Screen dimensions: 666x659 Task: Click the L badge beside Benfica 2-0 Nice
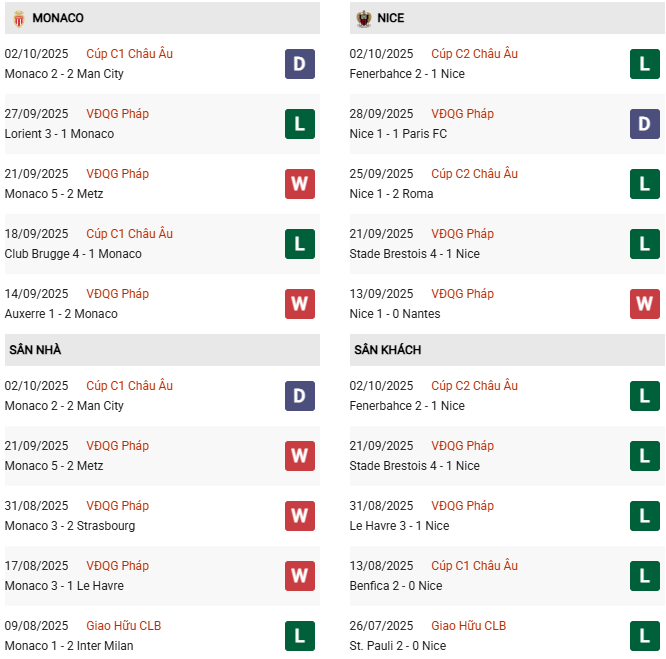coord(645,576)
